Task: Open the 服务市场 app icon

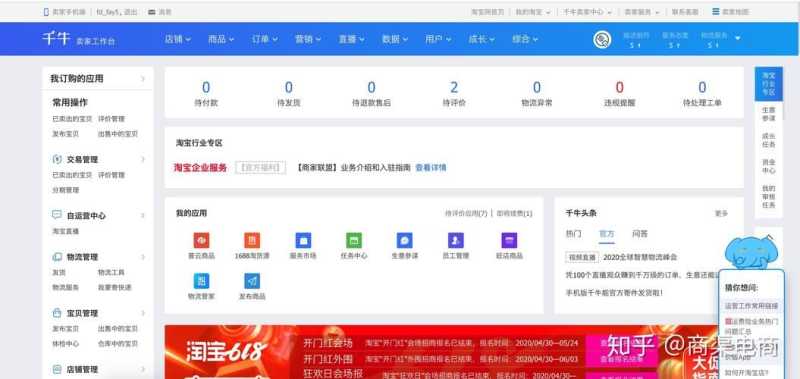Action: coord(303,240)
